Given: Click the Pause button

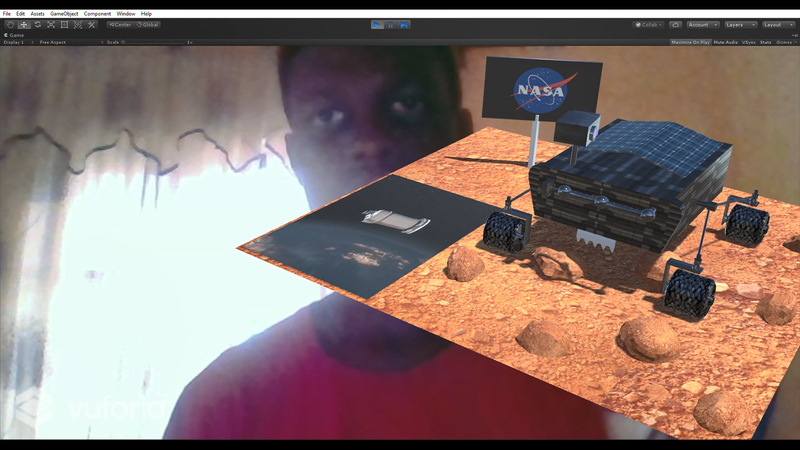Looking at the screenshot, I should [x=391, y=24].
